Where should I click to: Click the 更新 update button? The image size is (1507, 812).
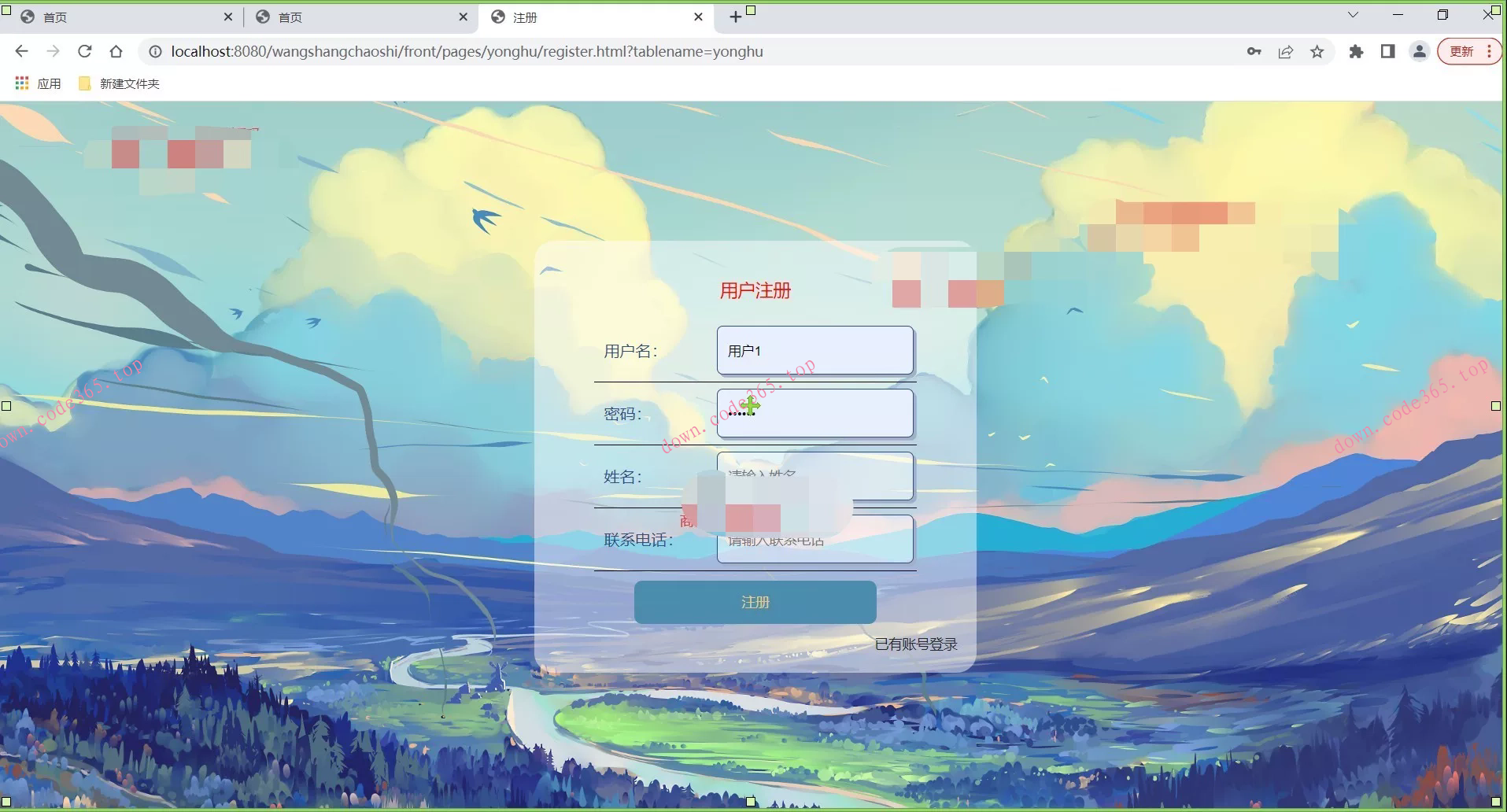coord(1468,52)
